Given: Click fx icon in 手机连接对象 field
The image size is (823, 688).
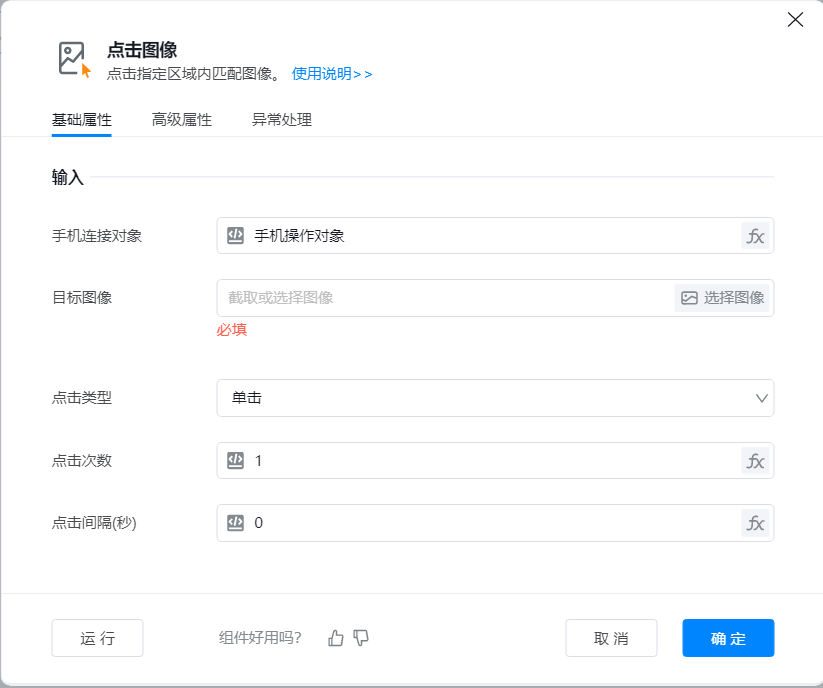Looking at the screenshot, I should [756, 236].
